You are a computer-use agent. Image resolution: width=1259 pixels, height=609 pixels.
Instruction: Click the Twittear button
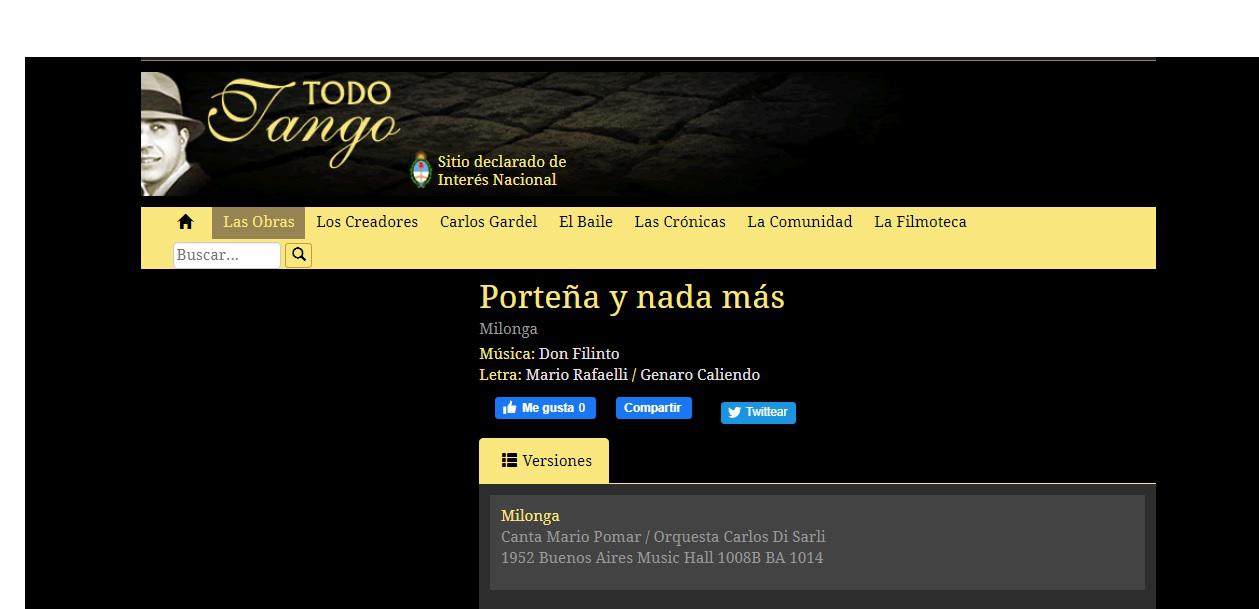[758, 412]
